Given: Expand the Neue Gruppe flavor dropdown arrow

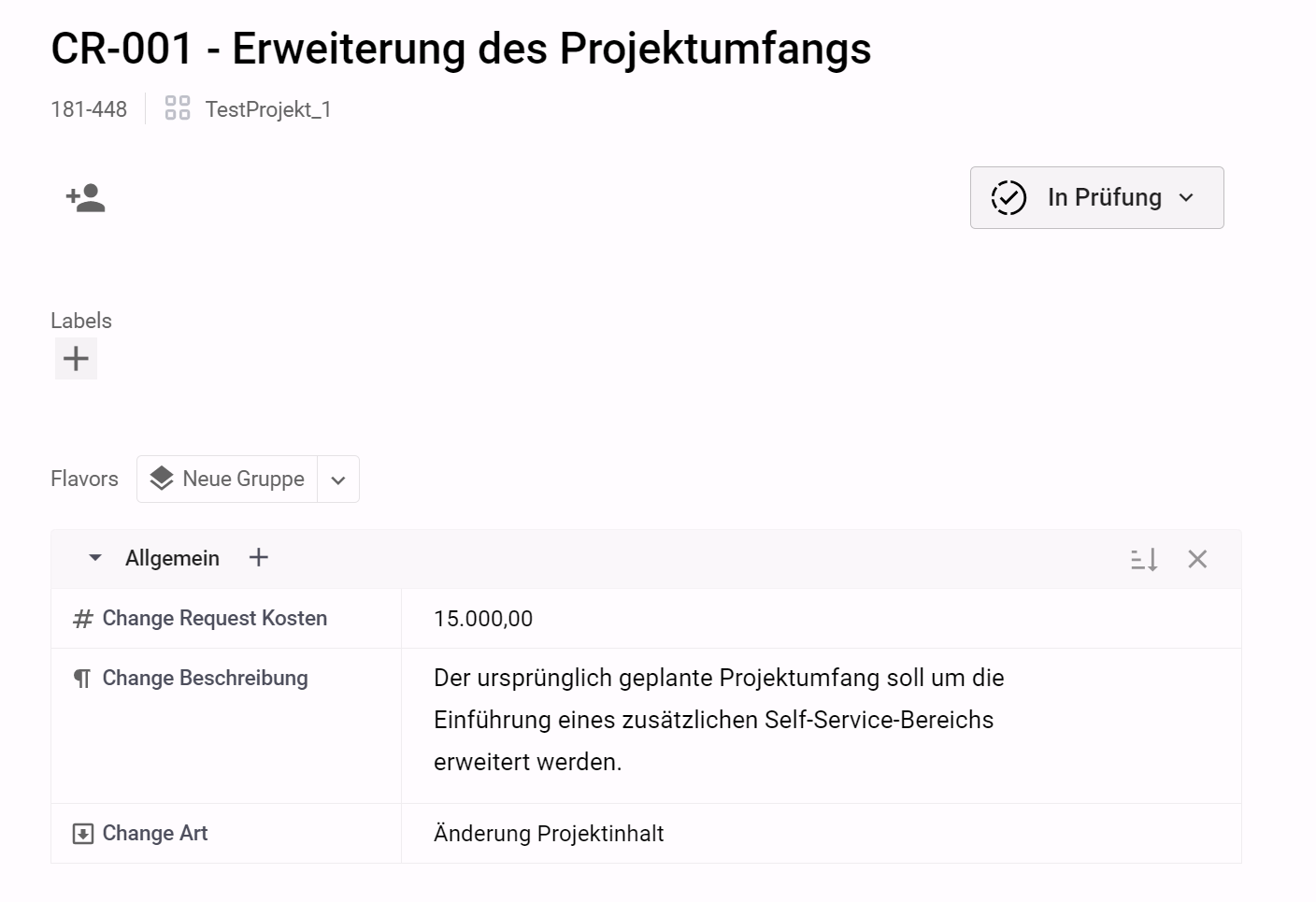Looking at the screenshot, I should 338,480.
